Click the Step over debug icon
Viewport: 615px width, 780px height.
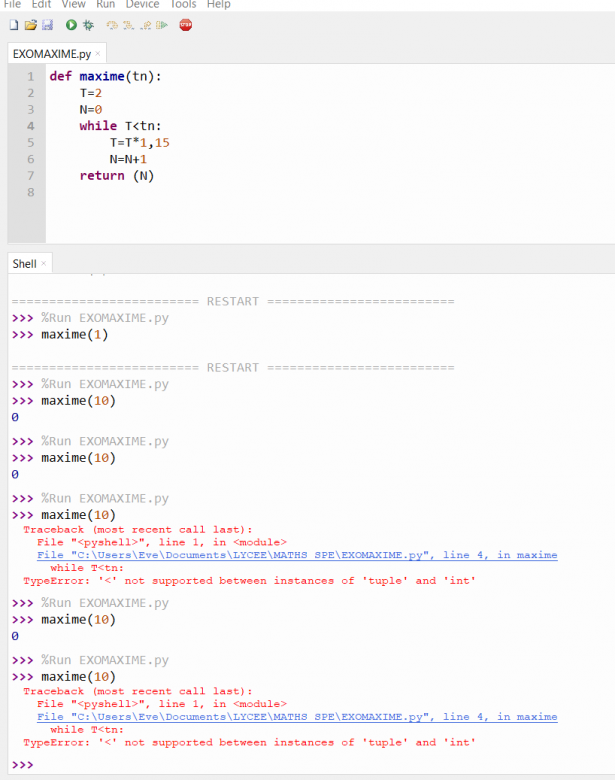click(112, 25)
